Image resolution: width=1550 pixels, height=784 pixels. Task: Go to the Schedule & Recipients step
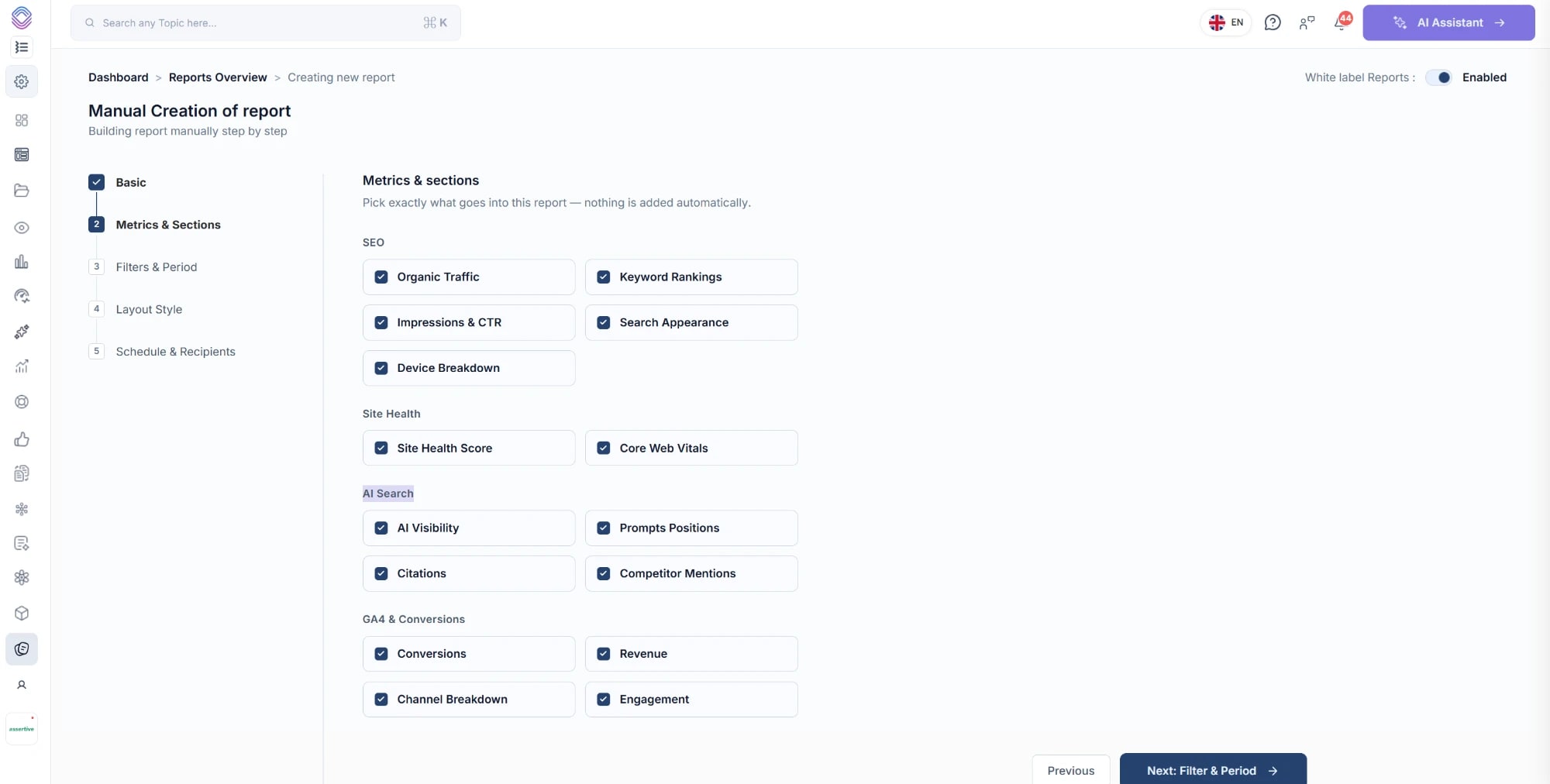[x=162, y=351]
